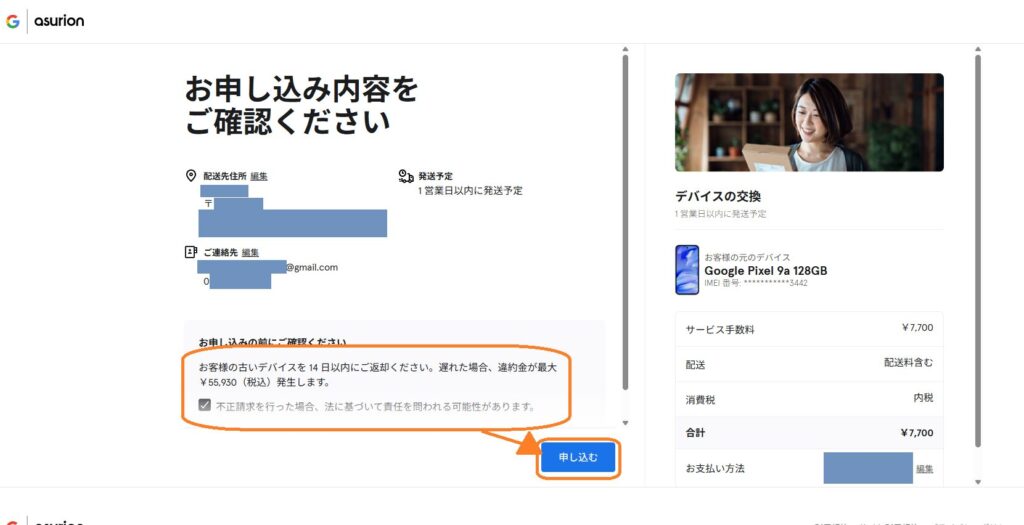The image size is (1024, 525).
Task: Click the woman holding package photo
Action: click(x=809, y=122)
